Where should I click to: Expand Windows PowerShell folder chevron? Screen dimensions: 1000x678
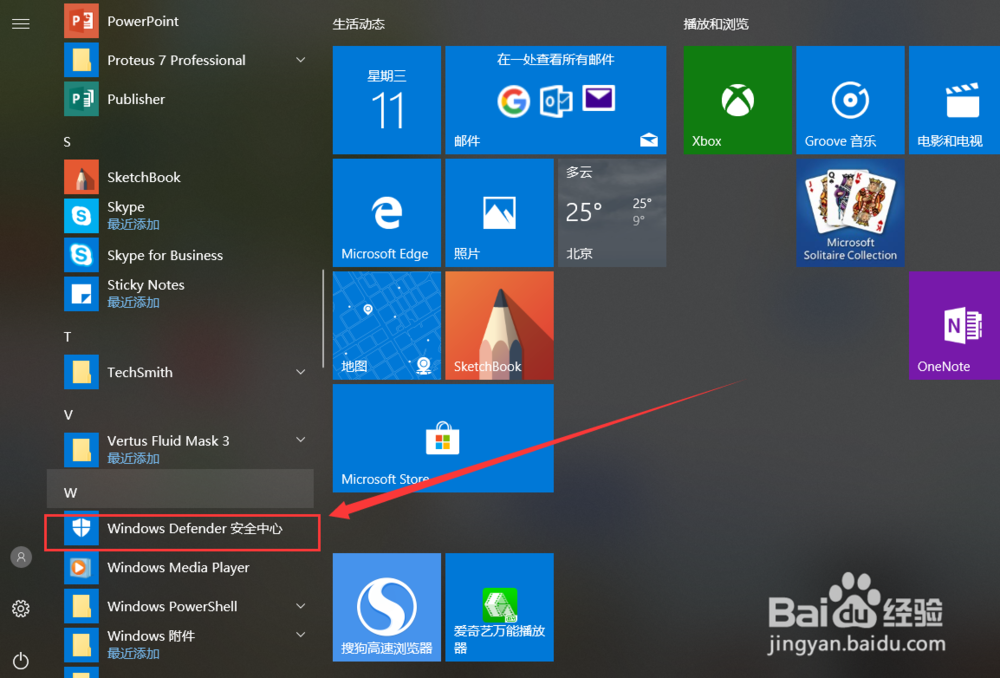click(300, 606)
